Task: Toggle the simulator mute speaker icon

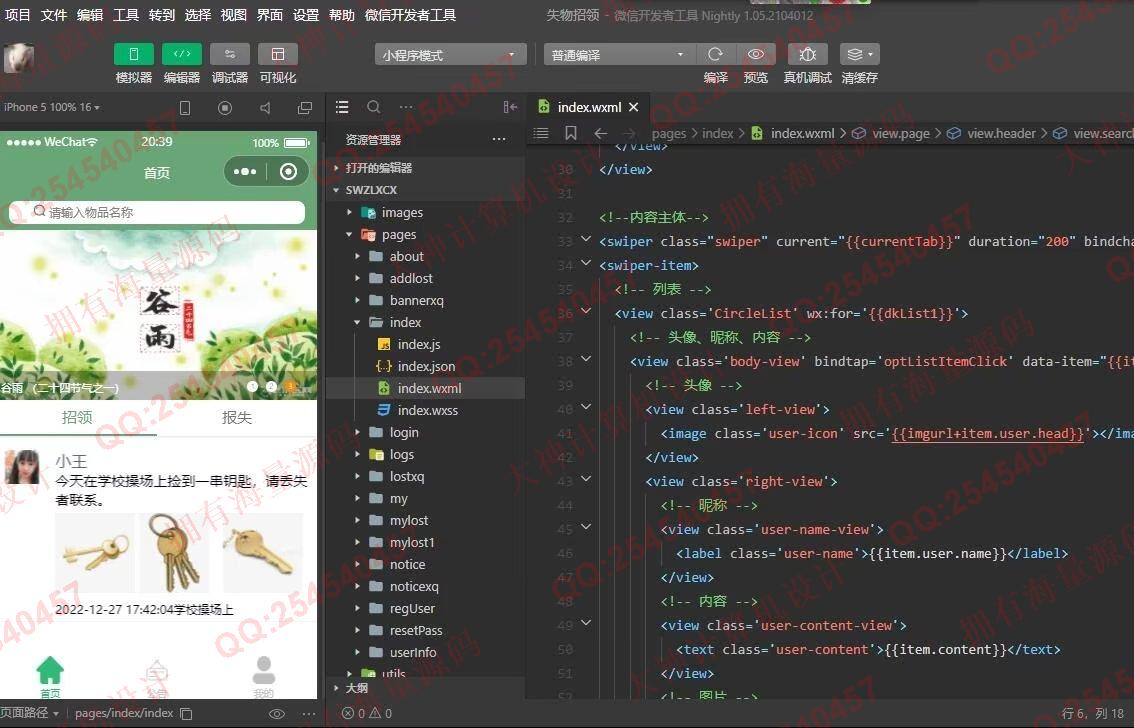Action: (x=265, y=108)
